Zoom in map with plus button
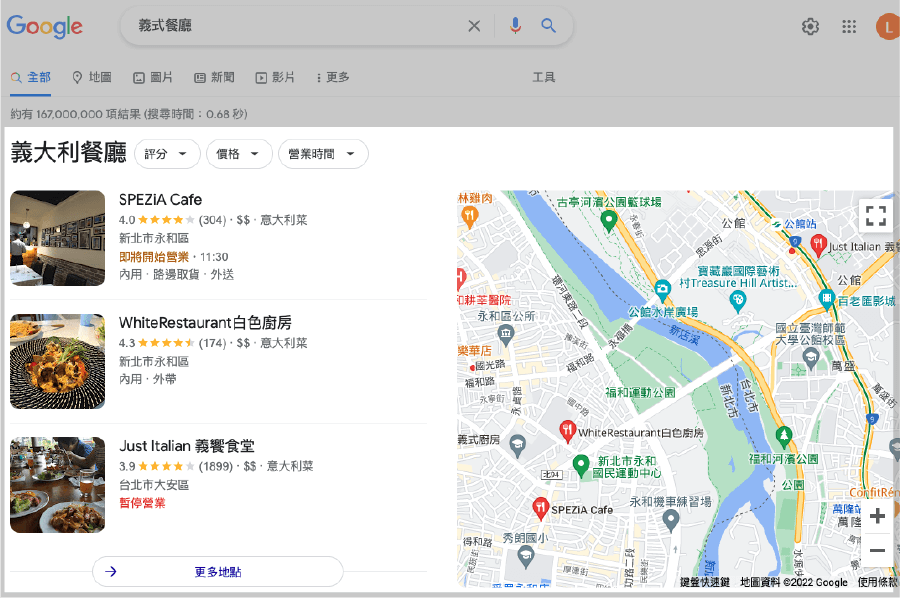 877,516
